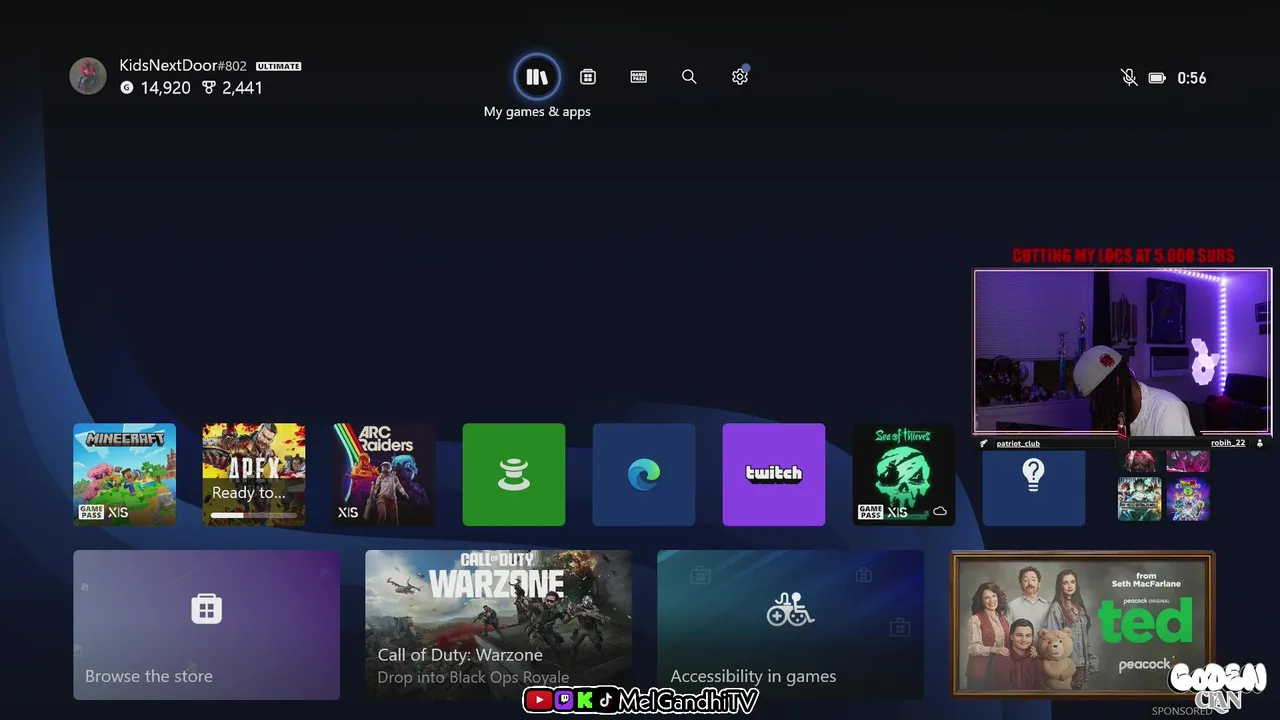Open the Game Pass icon in top bar

(639, 77)
